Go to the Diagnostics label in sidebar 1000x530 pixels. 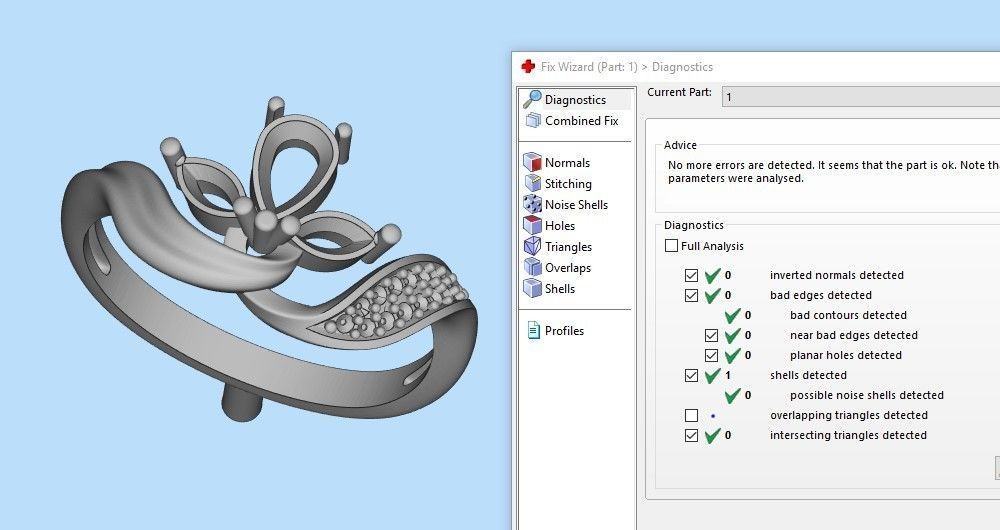click(575, 100)
